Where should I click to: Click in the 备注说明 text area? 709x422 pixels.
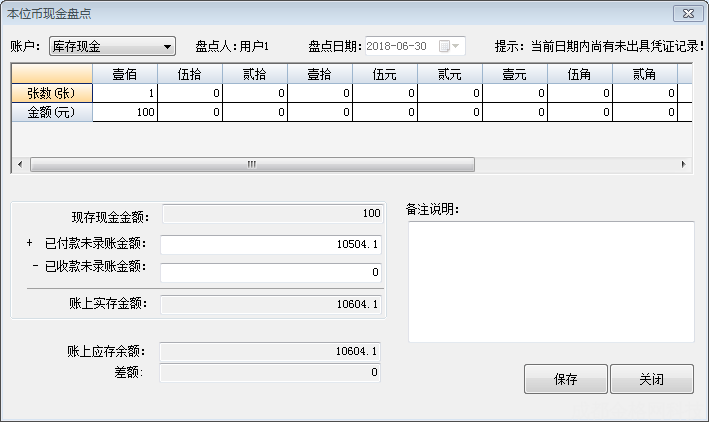point(550,282)
